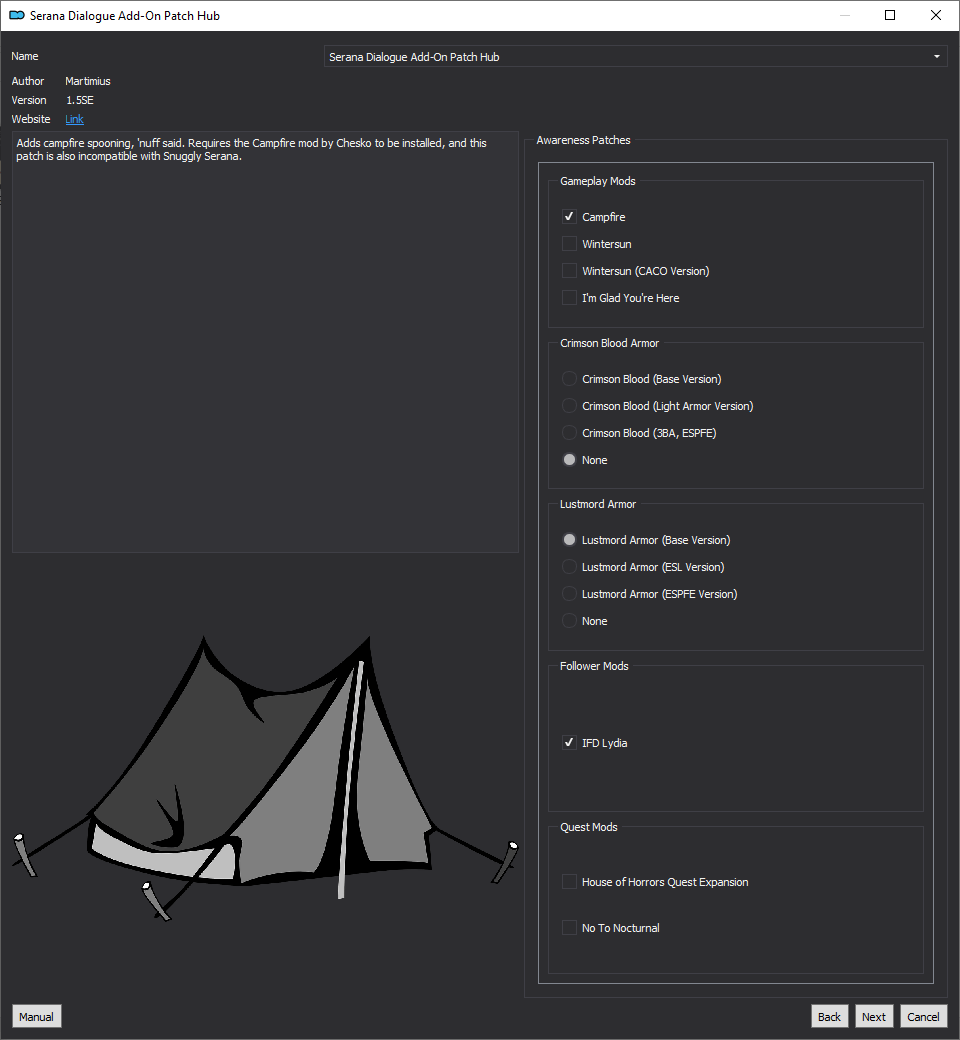The height and width of the screenshot is (1040, 960).
Task: Click the Awareness Patches heading
Action: click(x=583, y=140)
